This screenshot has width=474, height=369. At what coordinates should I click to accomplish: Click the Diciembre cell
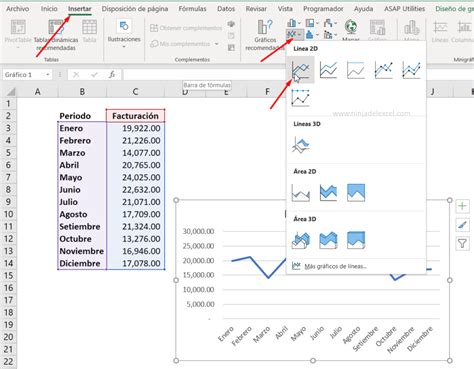click(82, 264)
